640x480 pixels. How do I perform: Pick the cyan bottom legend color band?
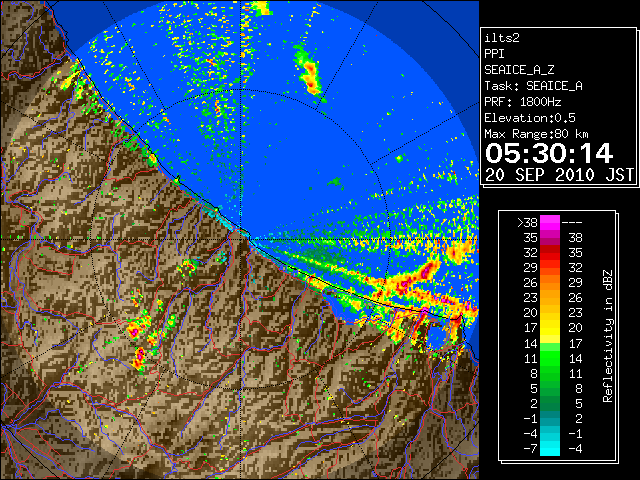point(550,448)
